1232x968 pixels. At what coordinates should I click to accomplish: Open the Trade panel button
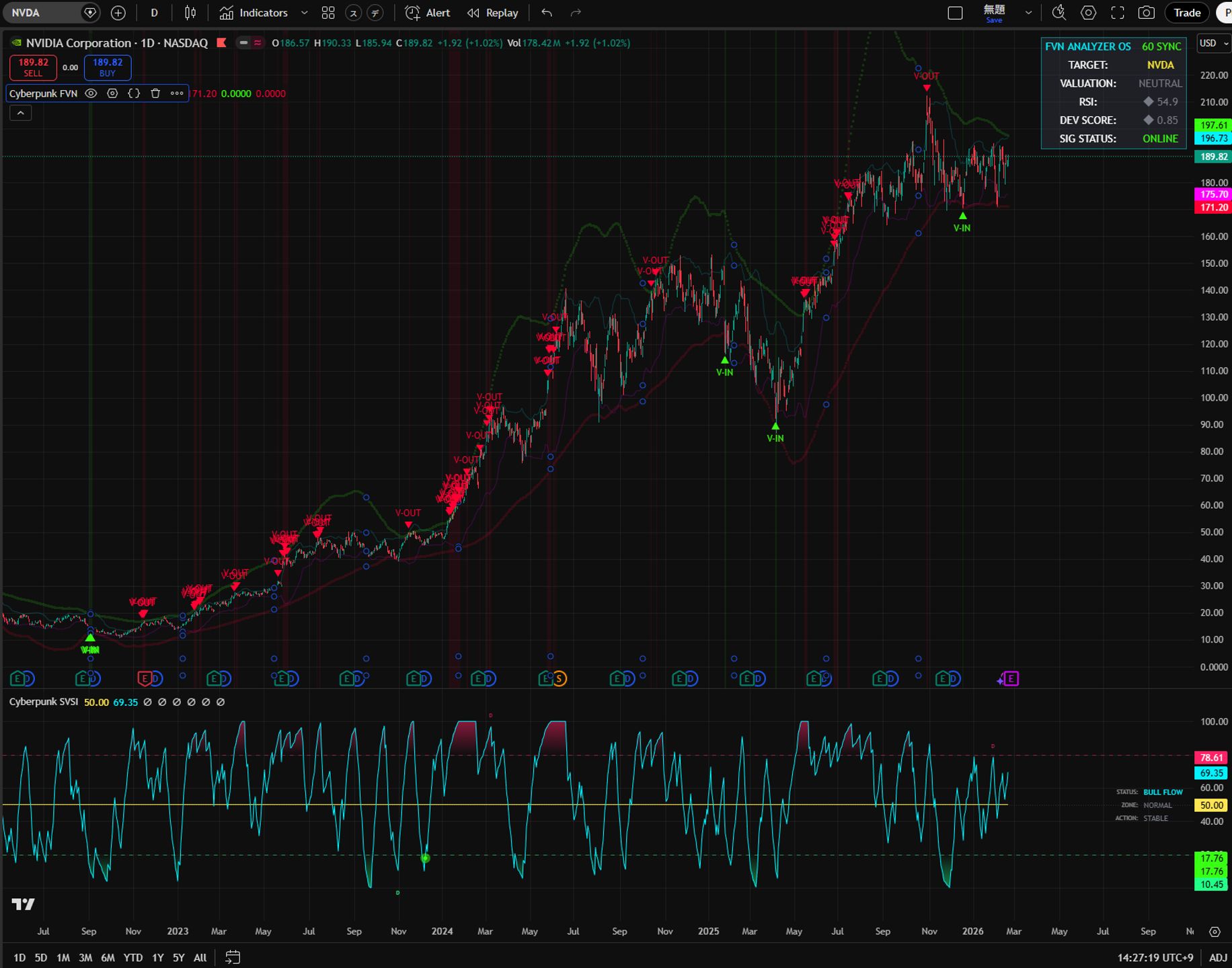click(x=1187, y=13)
